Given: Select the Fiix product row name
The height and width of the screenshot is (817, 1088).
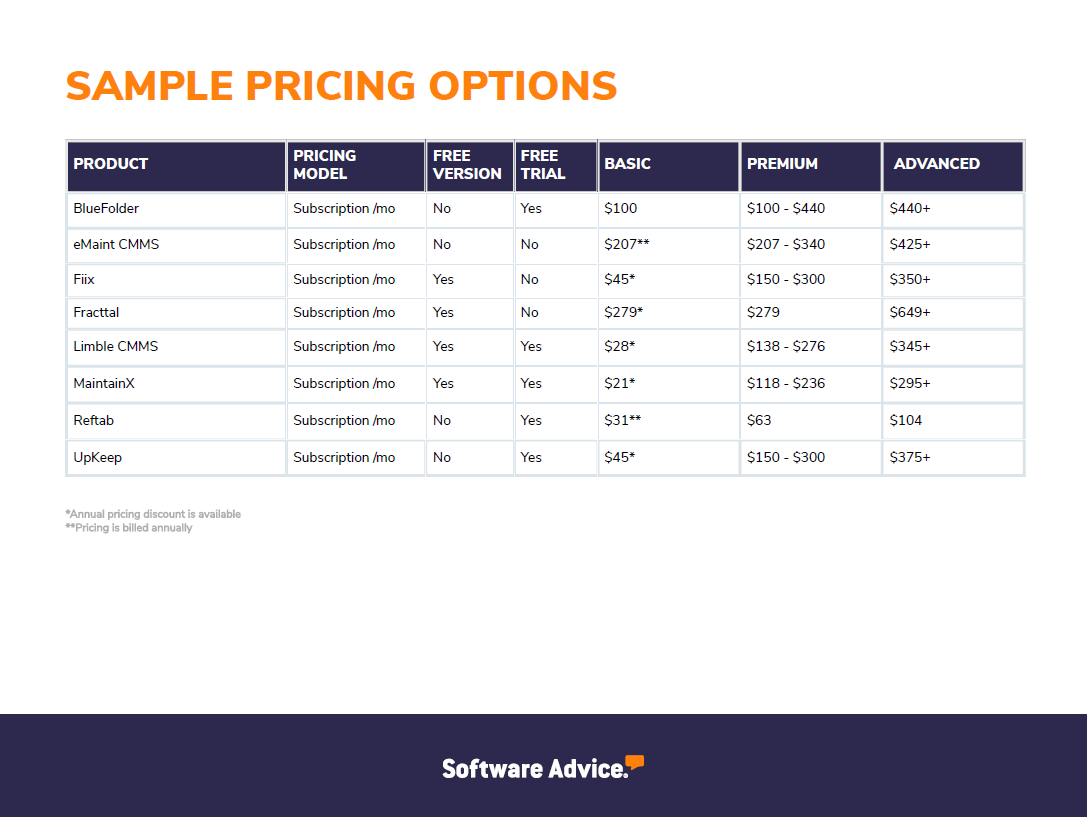Looking at the screenshot, I should pyautogui.click(x=84, y=279).
